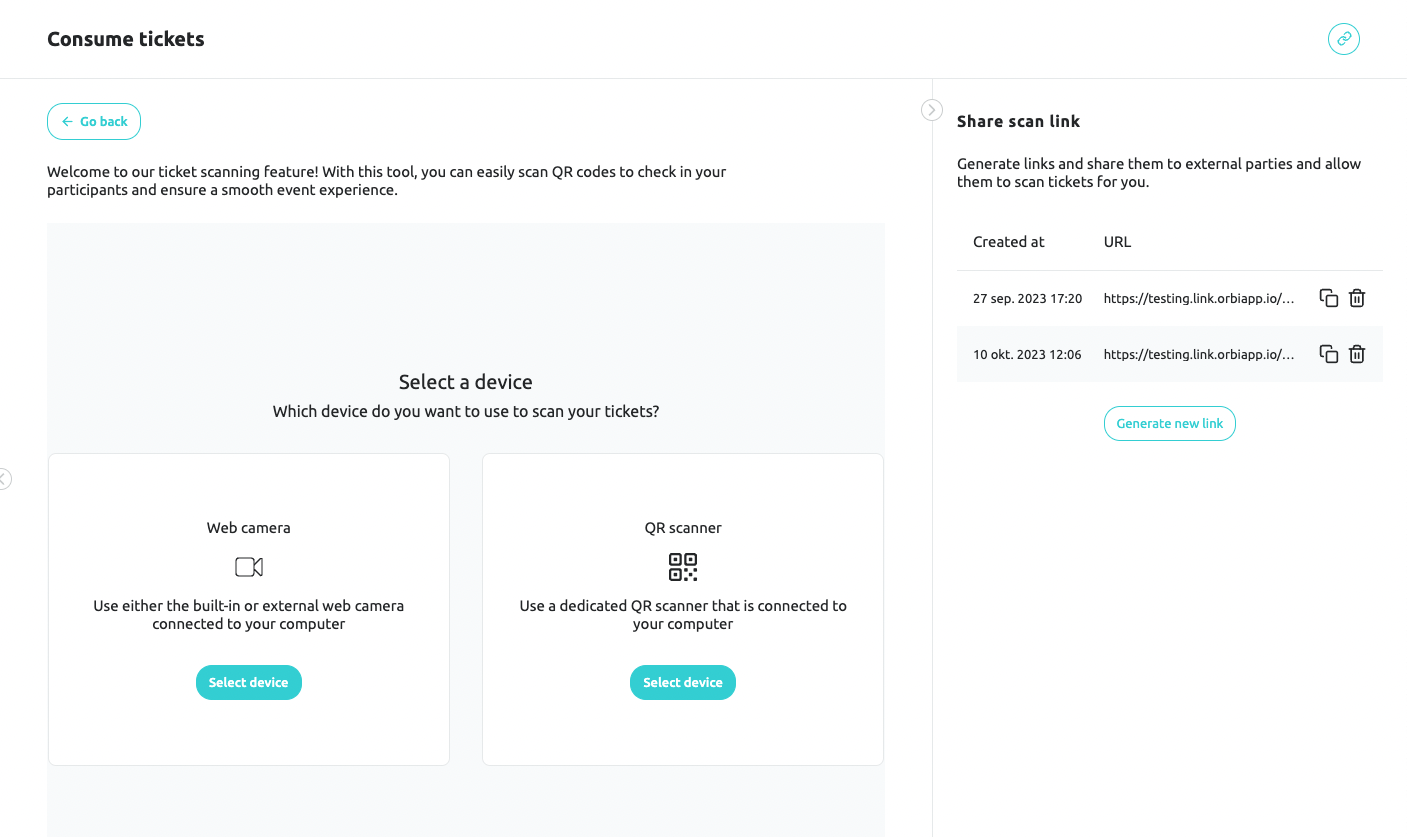The image size is (1407, 837).
Task: Click the Web camera card title
Action: click(x=249, y=527)
